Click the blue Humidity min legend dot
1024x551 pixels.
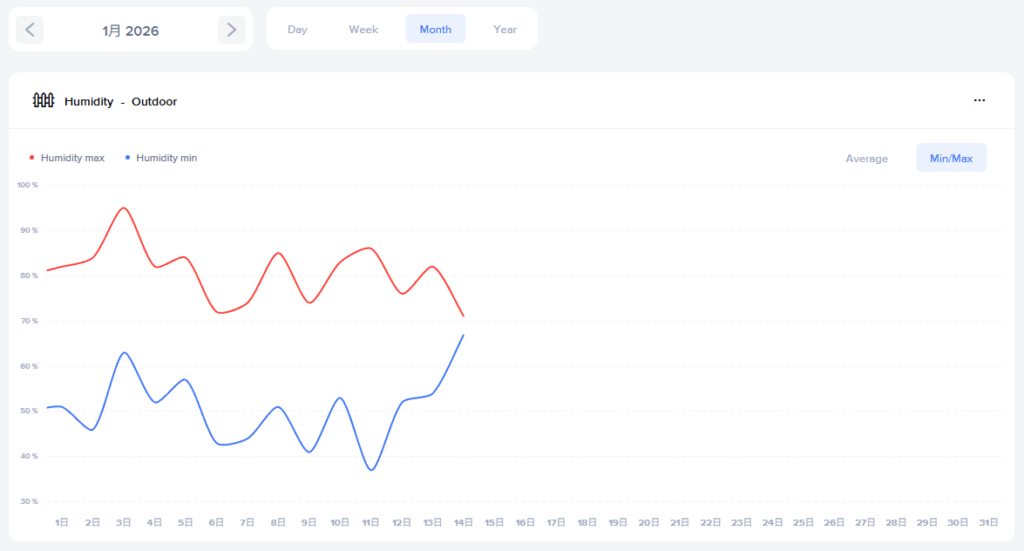pos(127,158)
